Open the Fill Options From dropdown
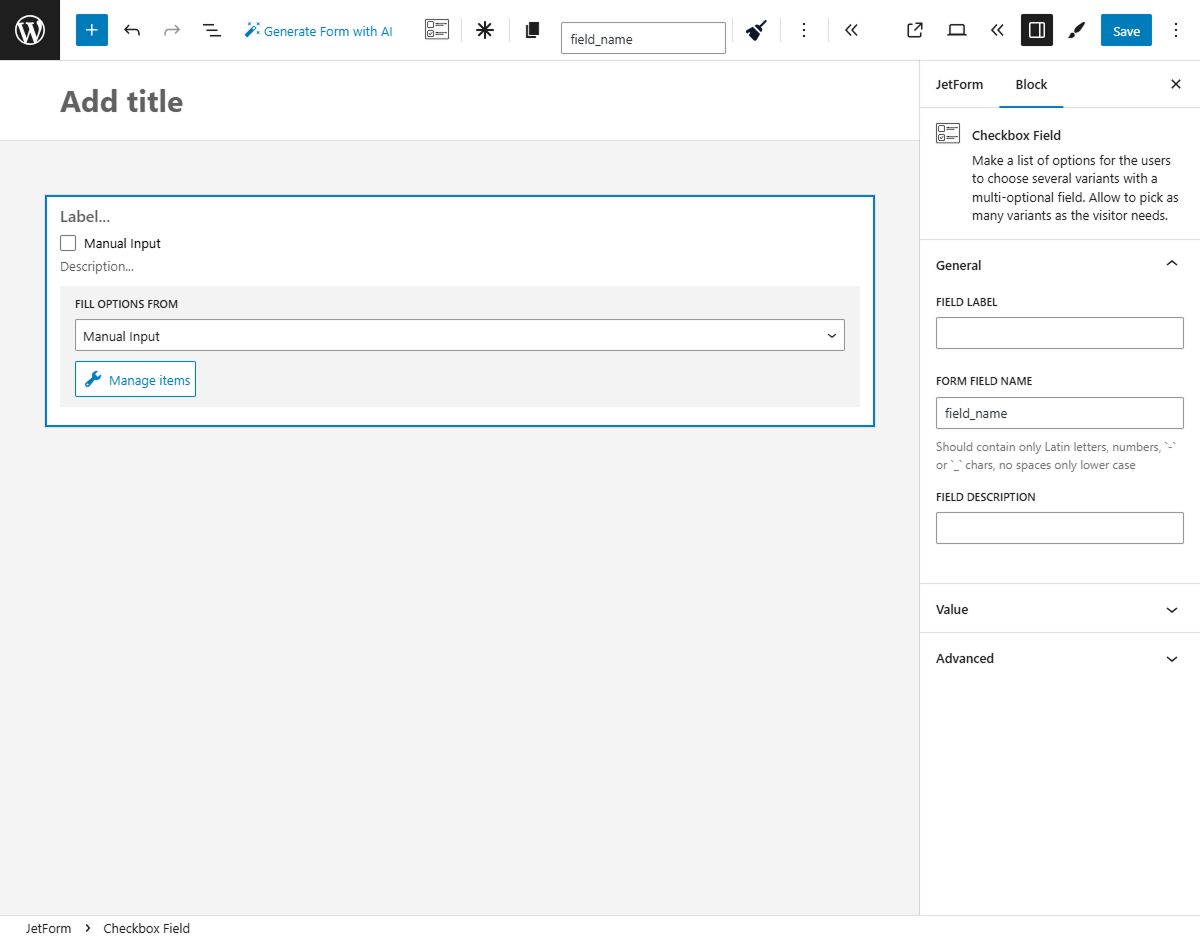This screenshot has height=940, width=1200. click(x=460, y=335)
